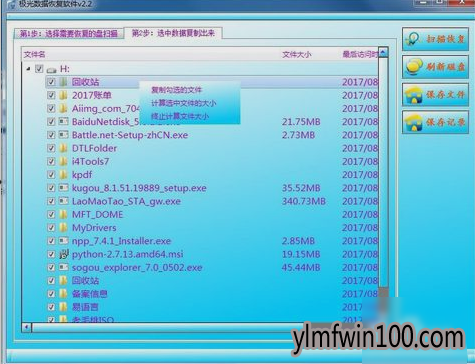
Task: Uncheck the 备案信息 folder checkbox
Action: click(51, 294)
